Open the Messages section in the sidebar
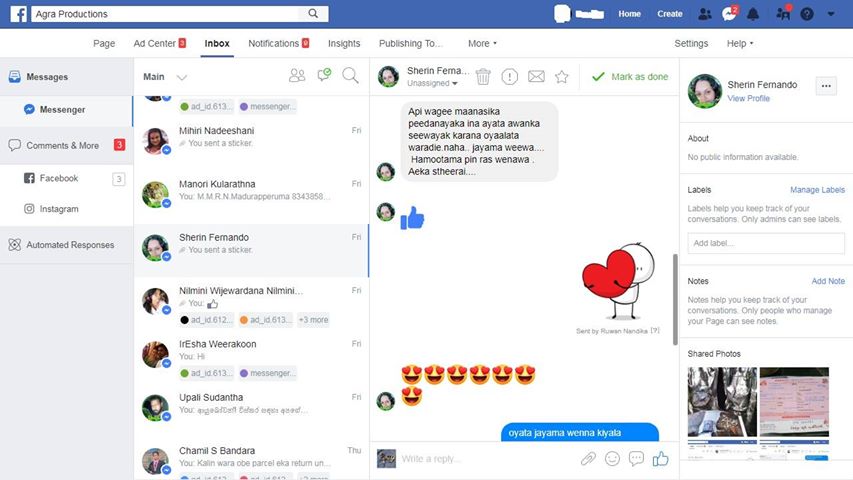Screen dimensions: 853x480 click(x=66, y=77)
